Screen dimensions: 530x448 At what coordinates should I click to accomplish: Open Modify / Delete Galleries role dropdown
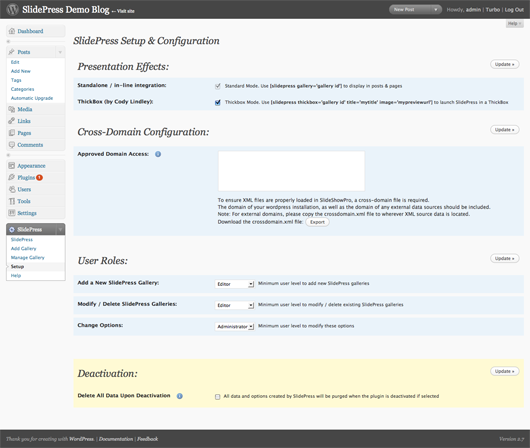pyautogui.click(x=234, y=305)
